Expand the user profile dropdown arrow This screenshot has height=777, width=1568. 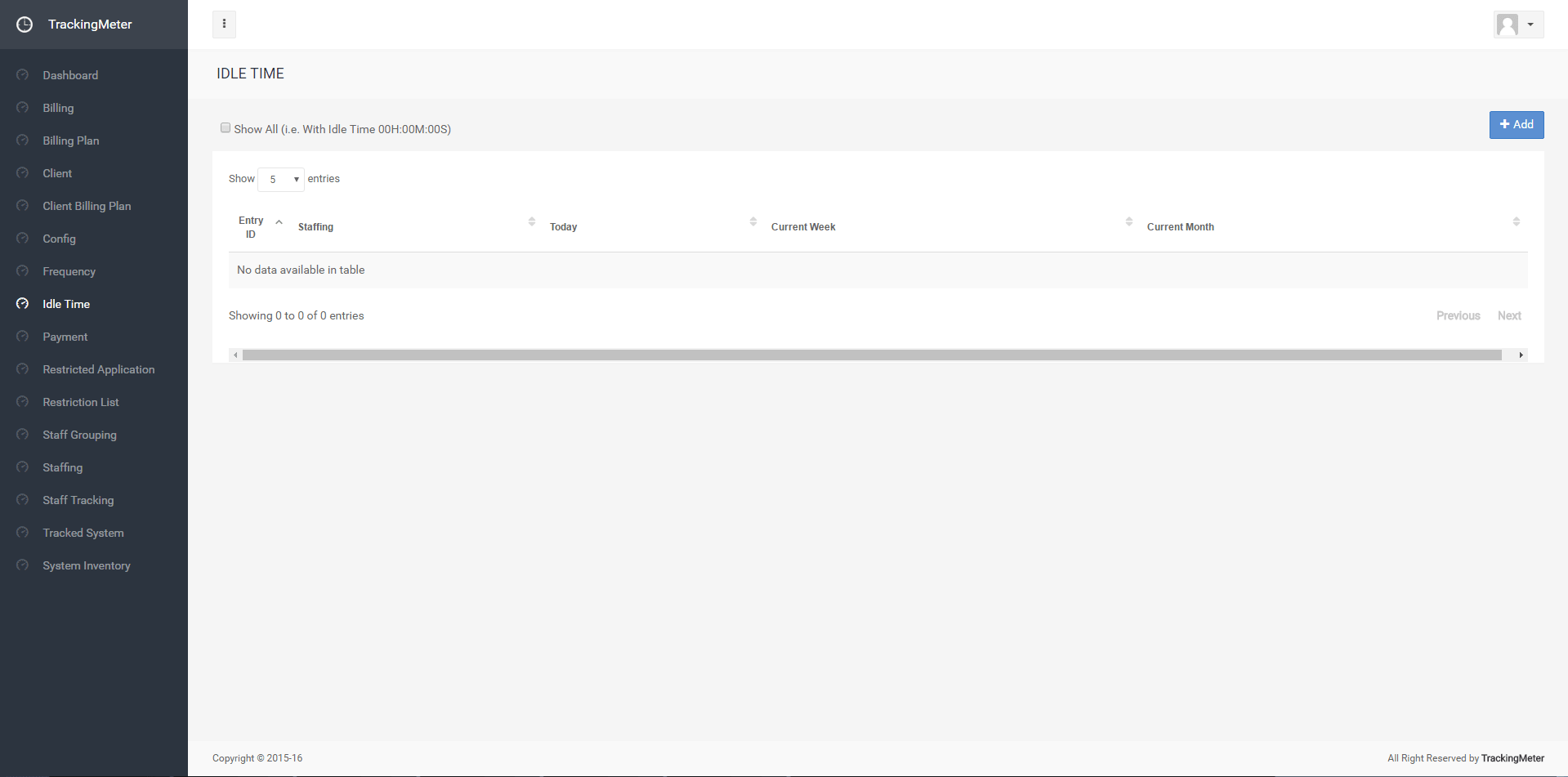click(1530, 25)
